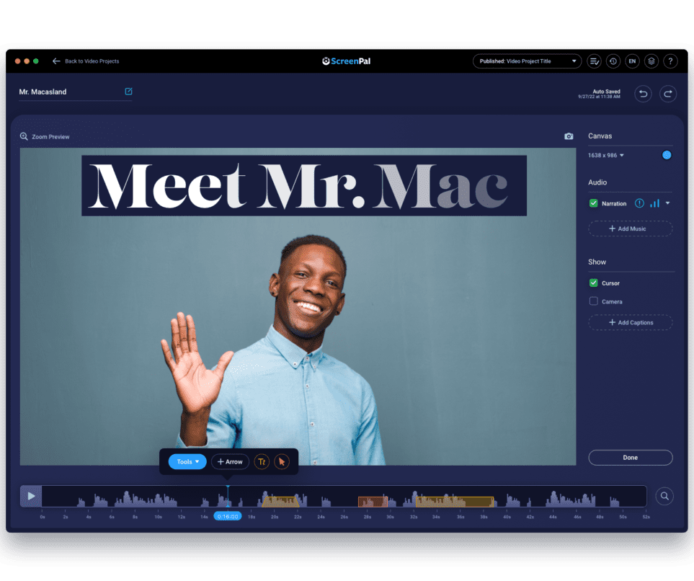Open the help question mark icon
694x581 pixels.
pyautogui.click(x=670, y=61)
